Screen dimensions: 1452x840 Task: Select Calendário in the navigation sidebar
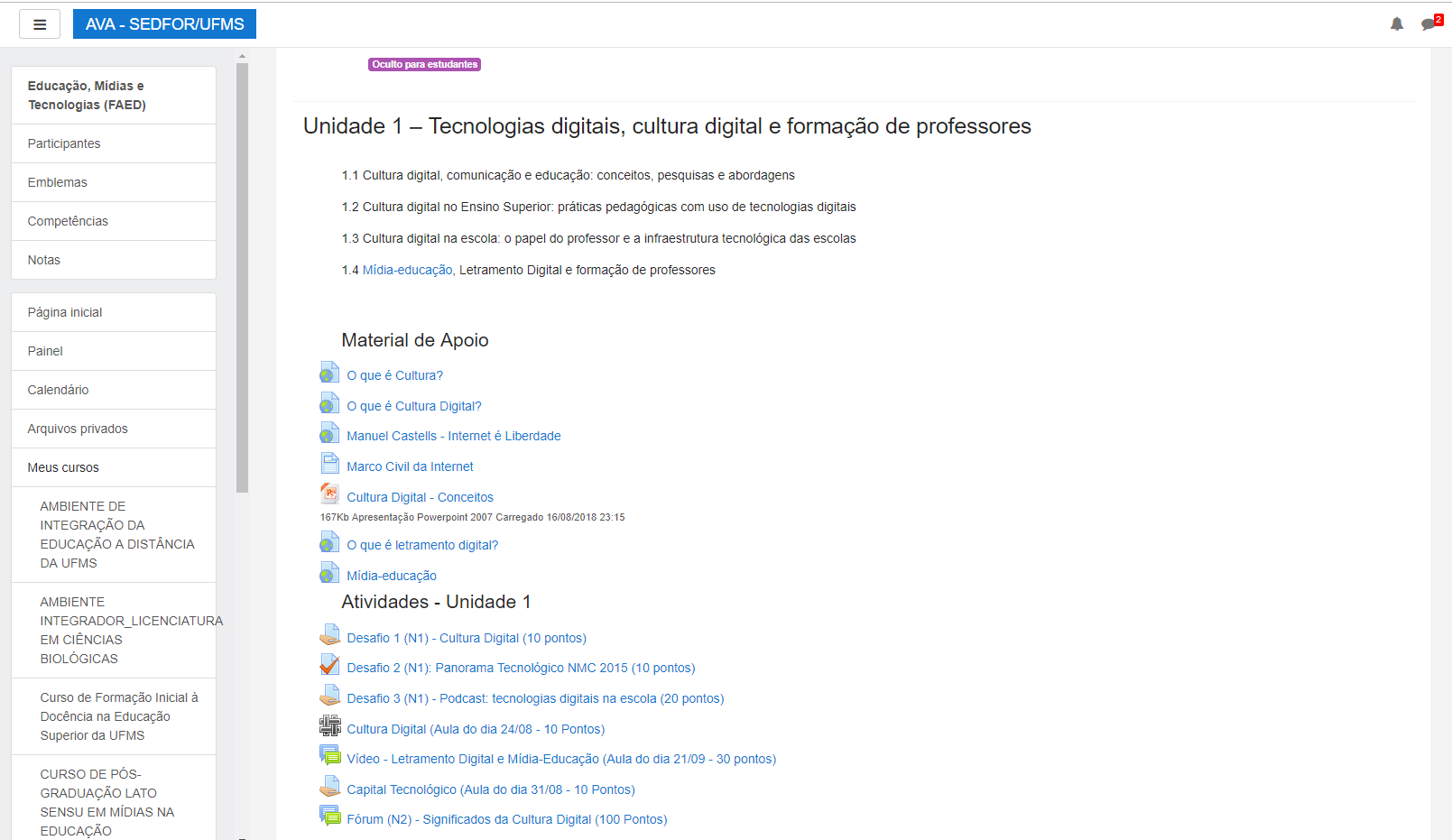pos(58,390)
